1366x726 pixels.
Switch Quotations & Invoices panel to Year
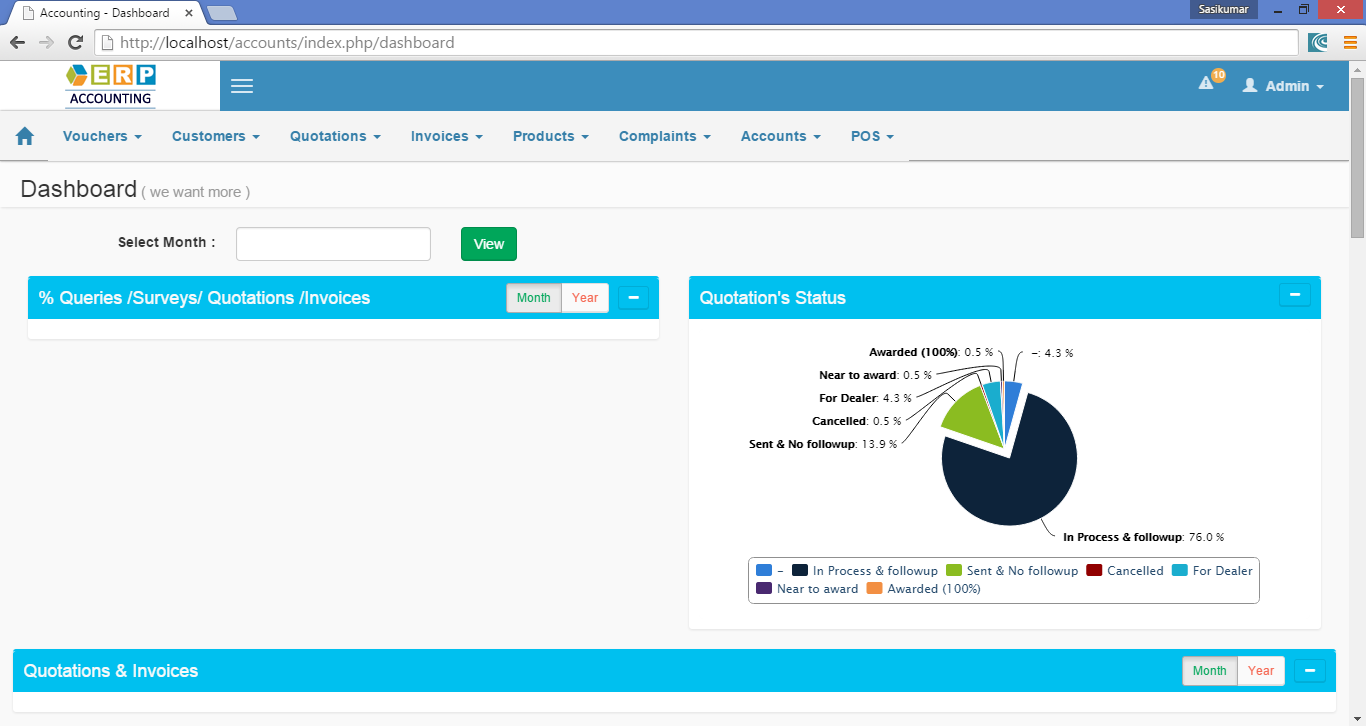(x=1261, y=670)
